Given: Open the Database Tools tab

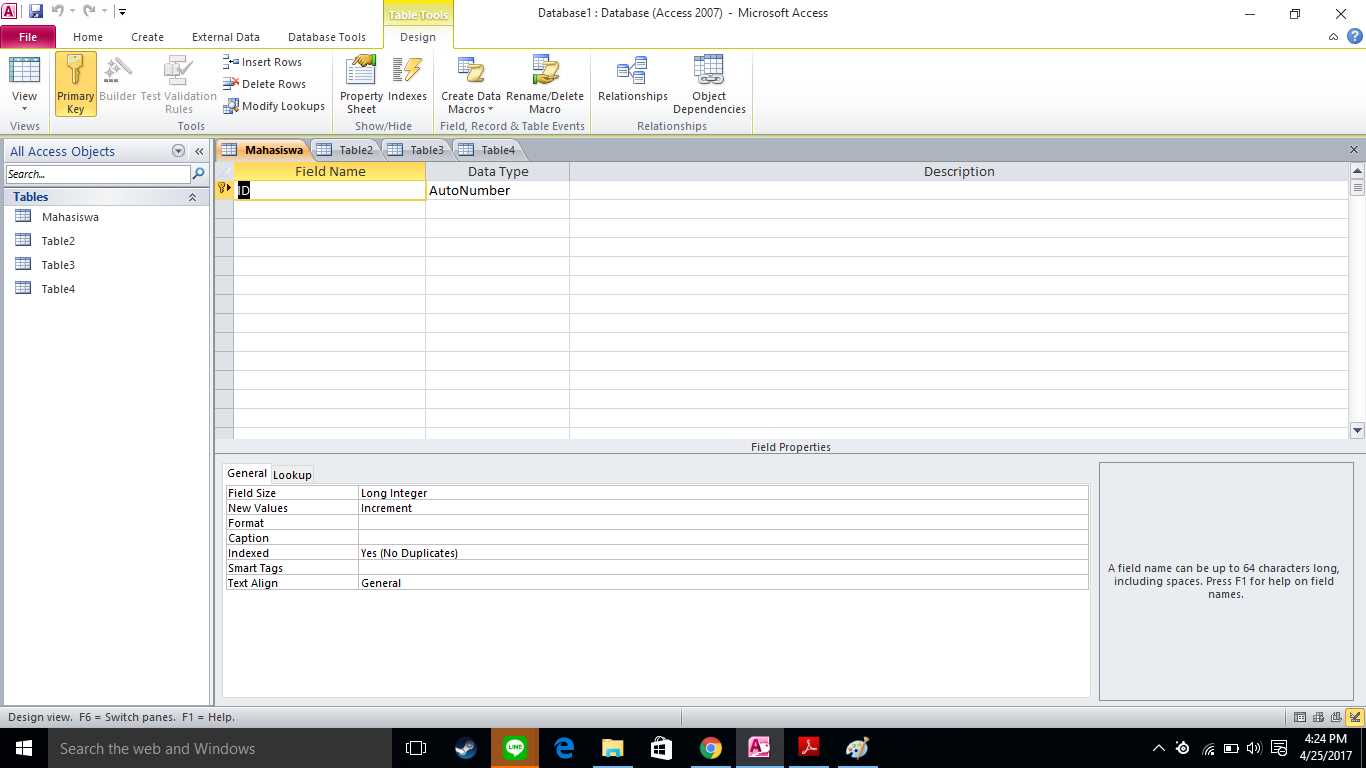Looking at the screenshot, I should pyautogui.click(x=327, y=37).
